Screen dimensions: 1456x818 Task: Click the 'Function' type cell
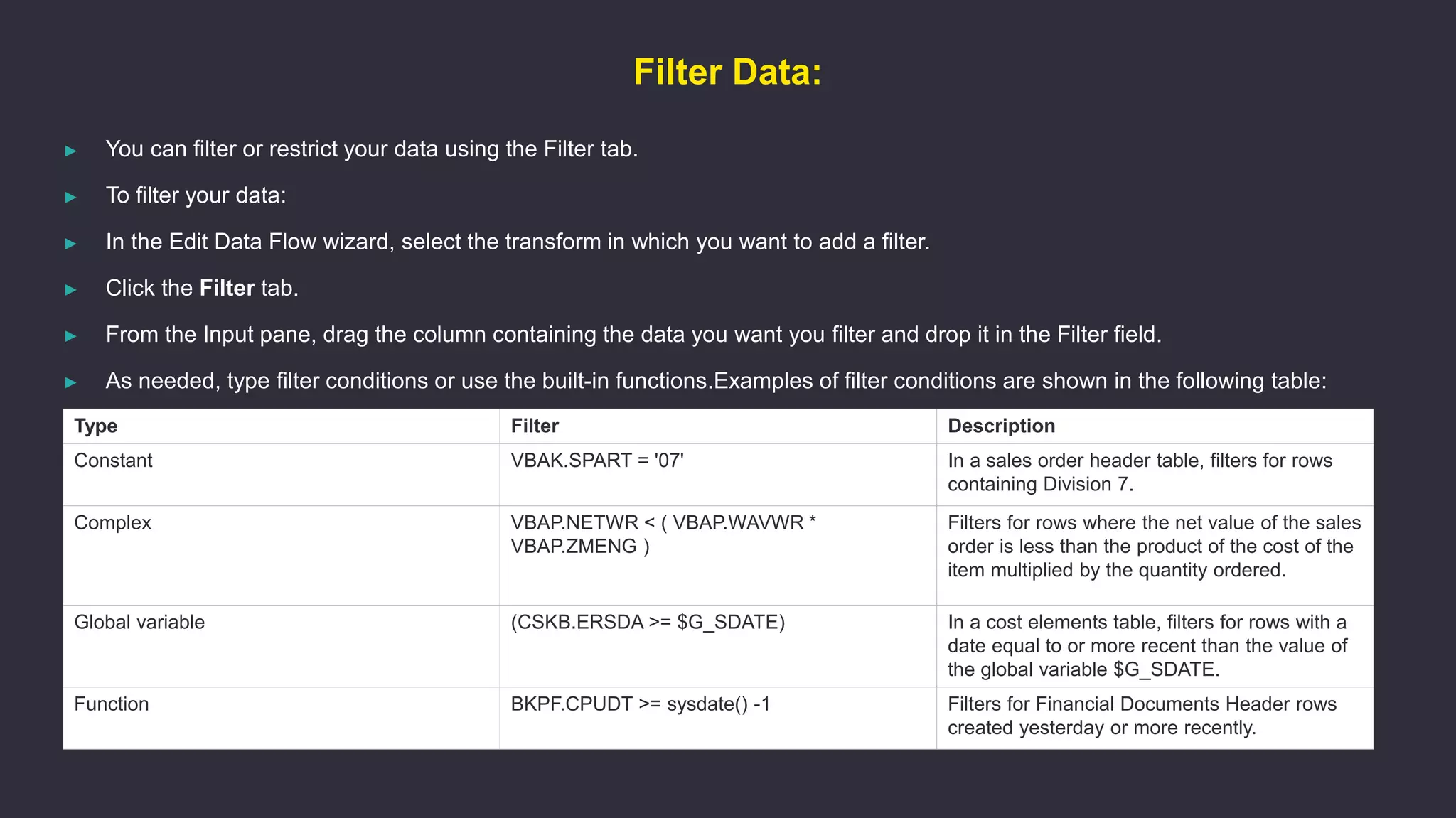click(x=282, y=718)
